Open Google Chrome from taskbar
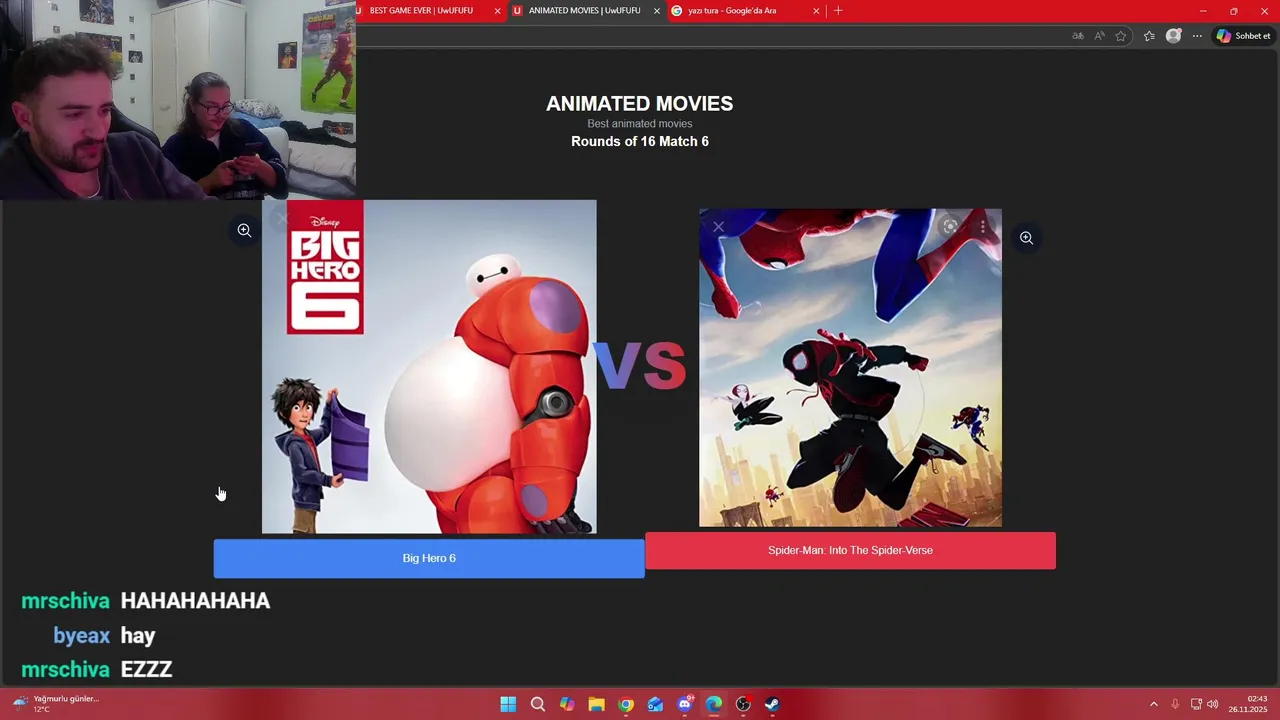Image resolution: width=1280 pixels, height=720 pixels. 626,704
